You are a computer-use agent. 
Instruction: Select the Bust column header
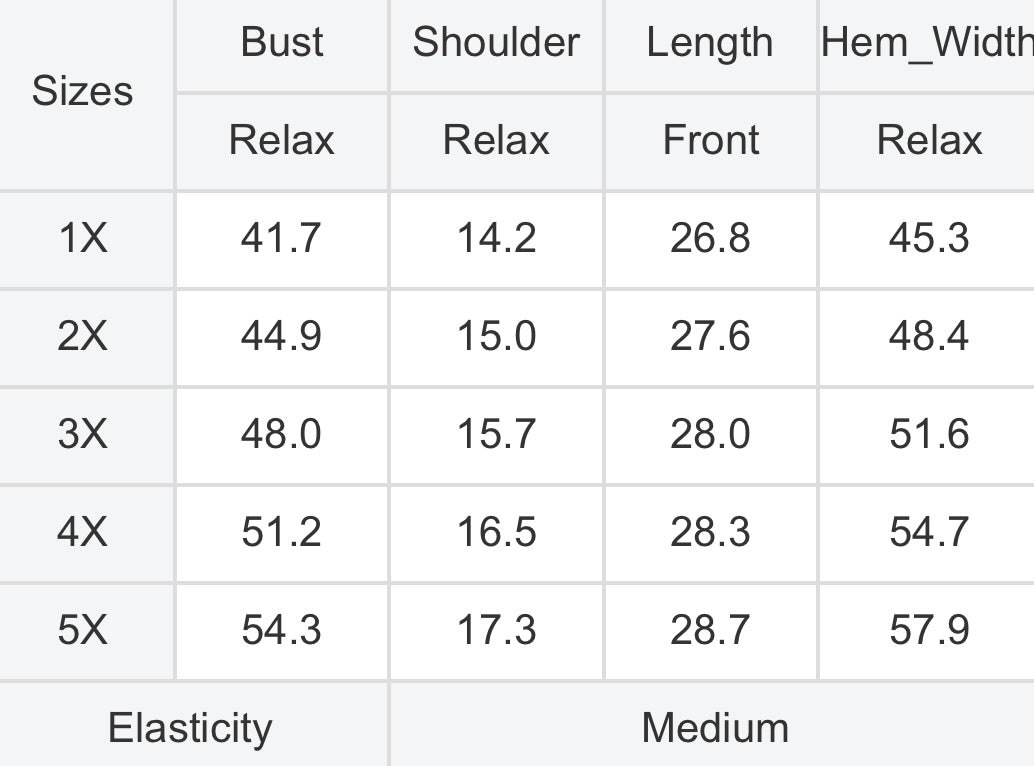coord(282,44)
